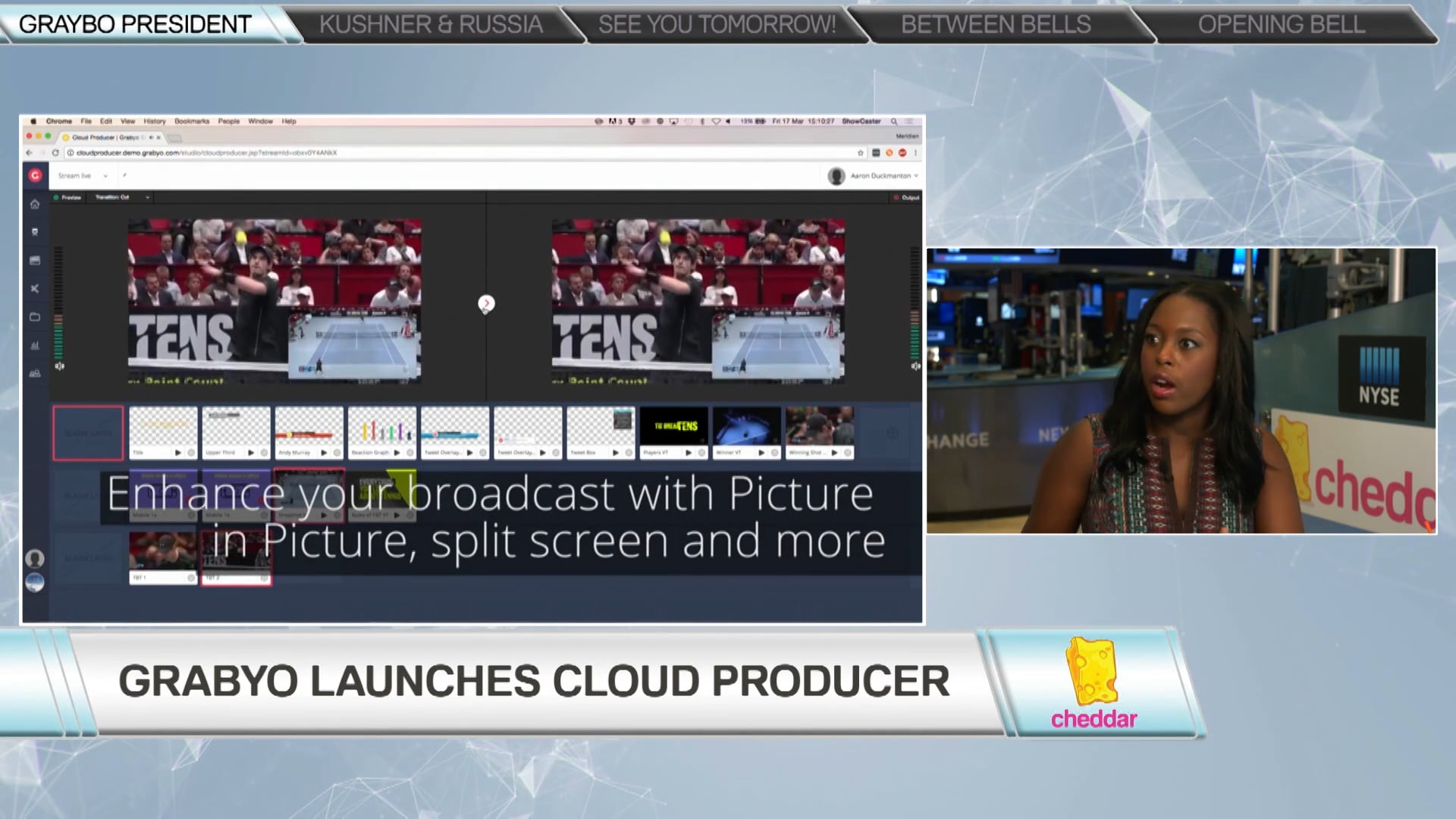Click the team members icon in the sidebar
Screen dimensions: 1456x819
33,373
